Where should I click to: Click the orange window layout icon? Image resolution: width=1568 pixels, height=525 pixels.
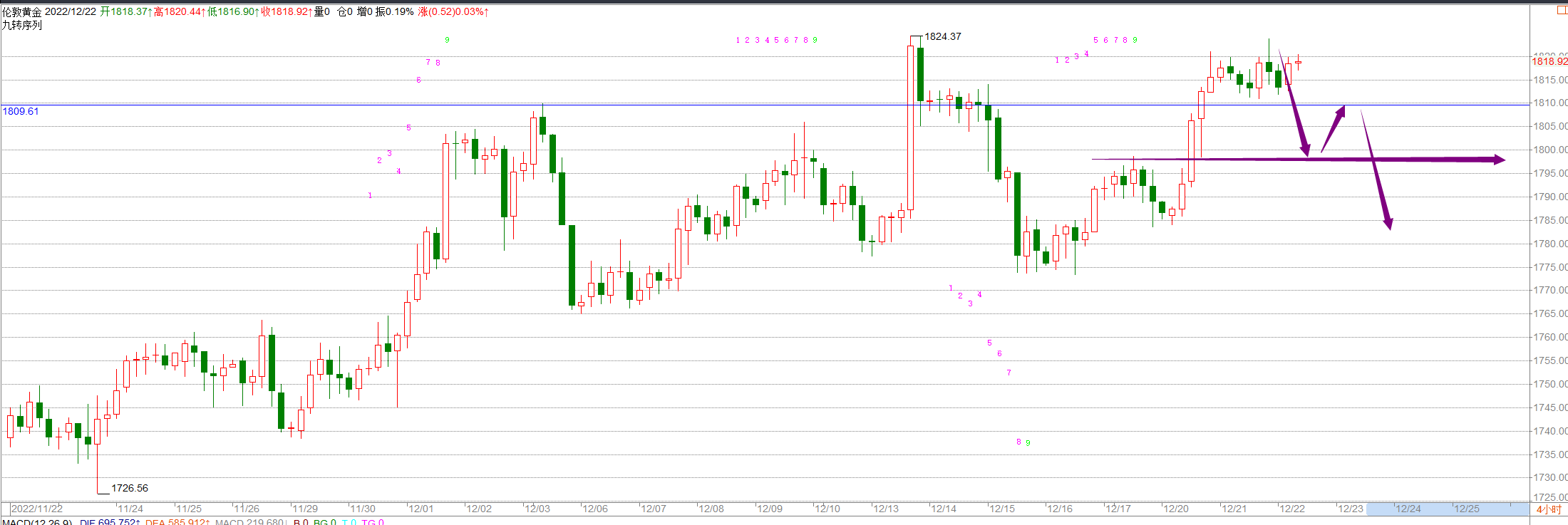point(1562,11)
